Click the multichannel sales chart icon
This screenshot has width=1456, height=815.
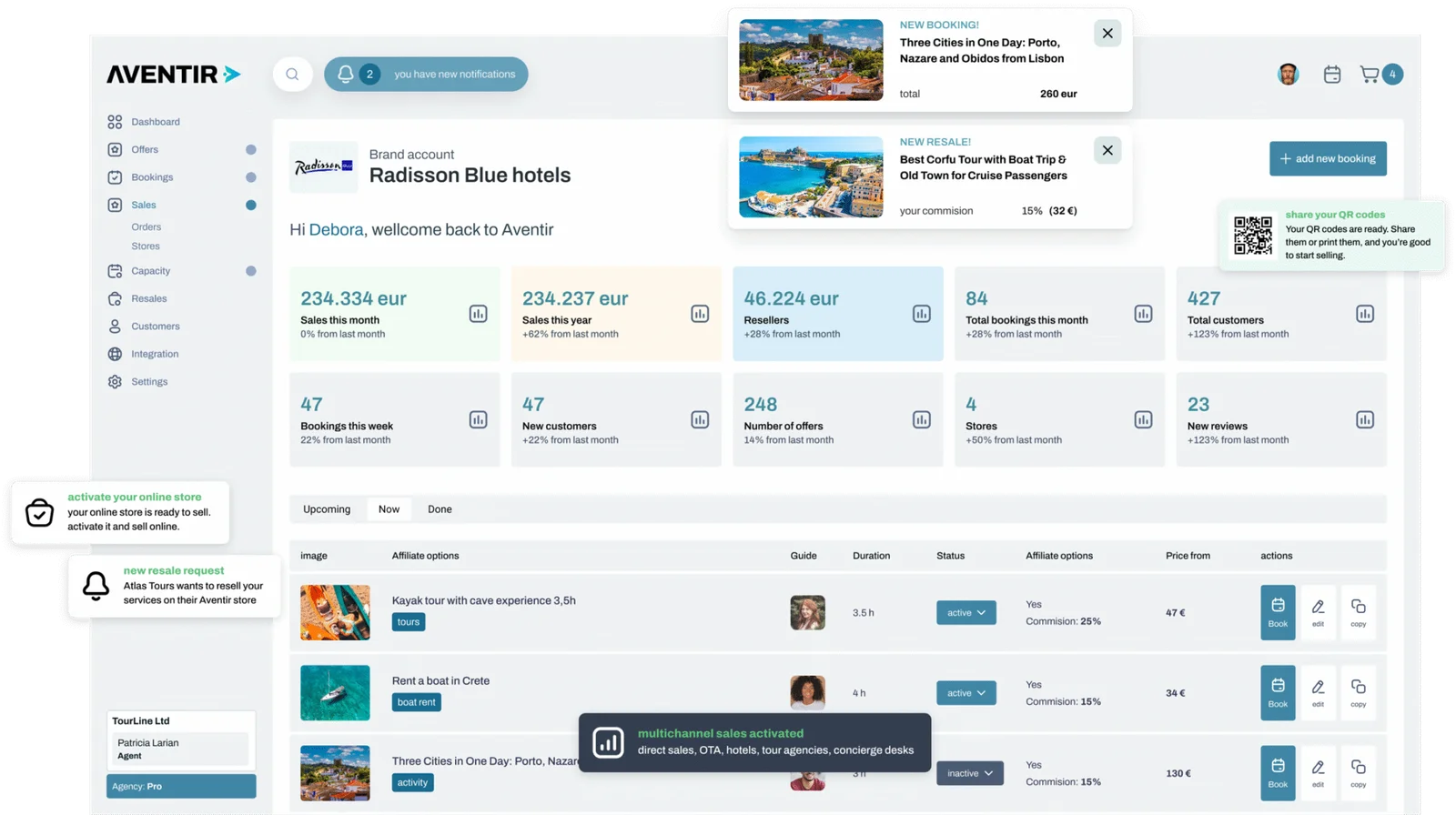608,742
